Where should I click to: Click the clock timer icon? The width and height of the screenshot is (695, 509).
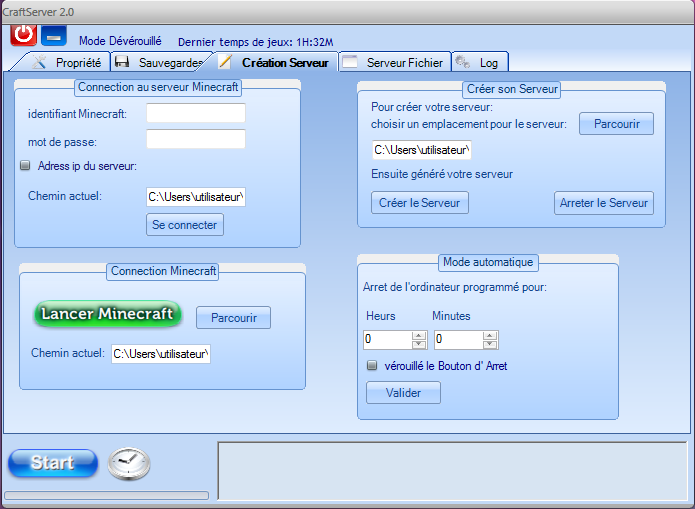pyautogui.click(x=129, y=464)
